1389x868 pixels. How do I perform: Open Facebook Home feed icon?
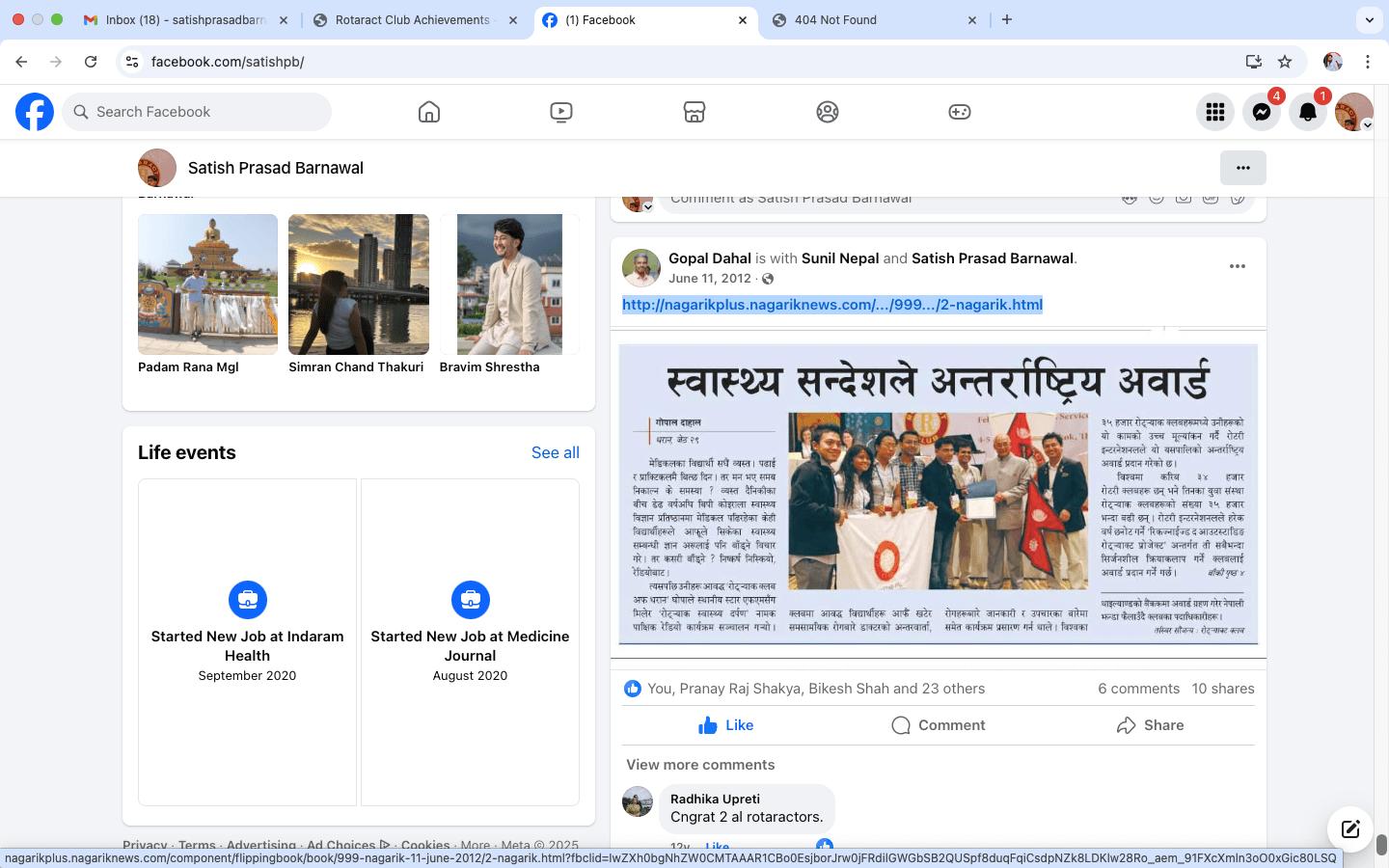click(429, 112)
